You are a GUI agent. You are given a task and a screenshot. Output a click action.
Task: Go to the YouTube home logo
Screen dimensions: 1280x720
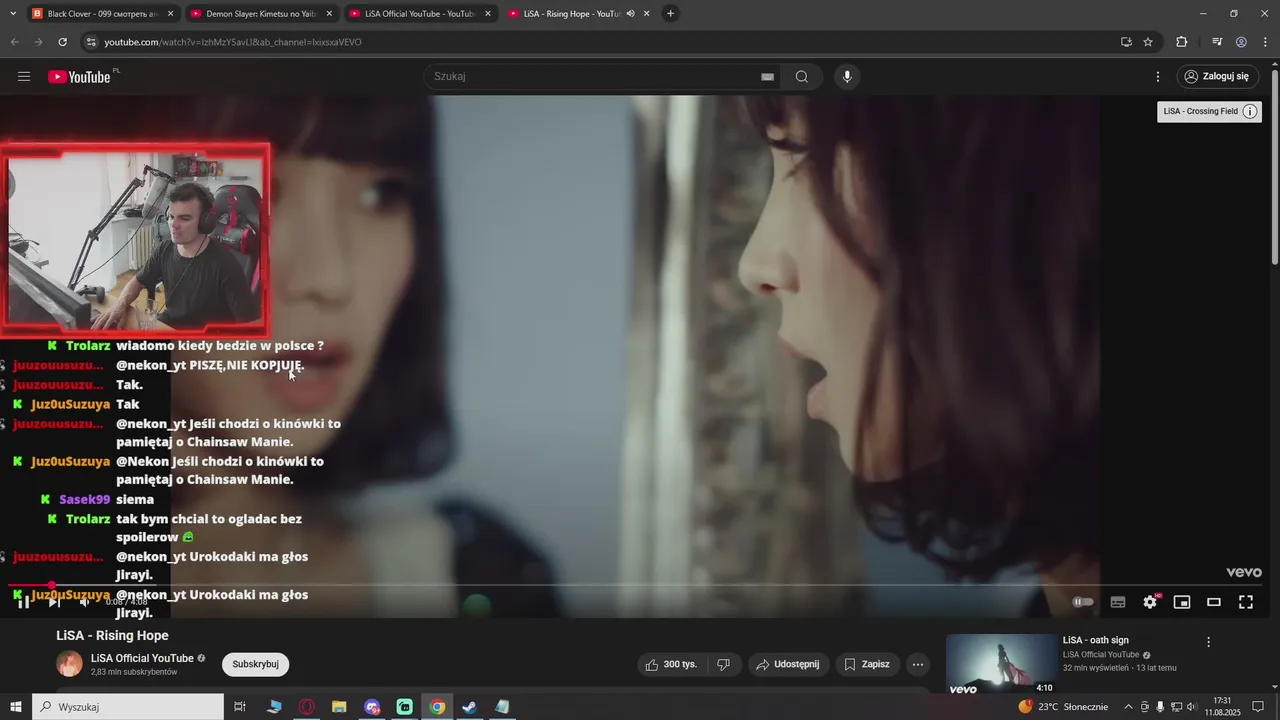(79, 77)
